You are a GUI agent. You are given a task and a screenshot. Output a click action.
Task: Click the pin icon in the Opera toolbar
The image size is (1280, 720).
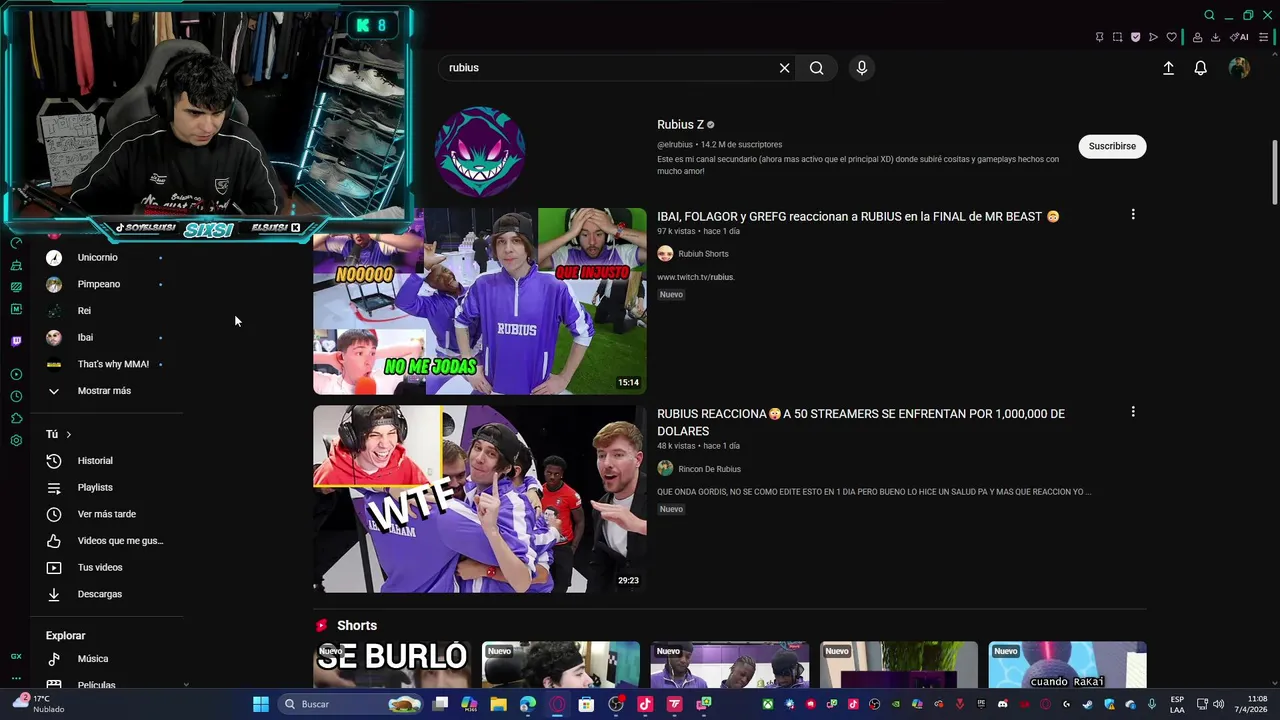tap(1099, 37)
